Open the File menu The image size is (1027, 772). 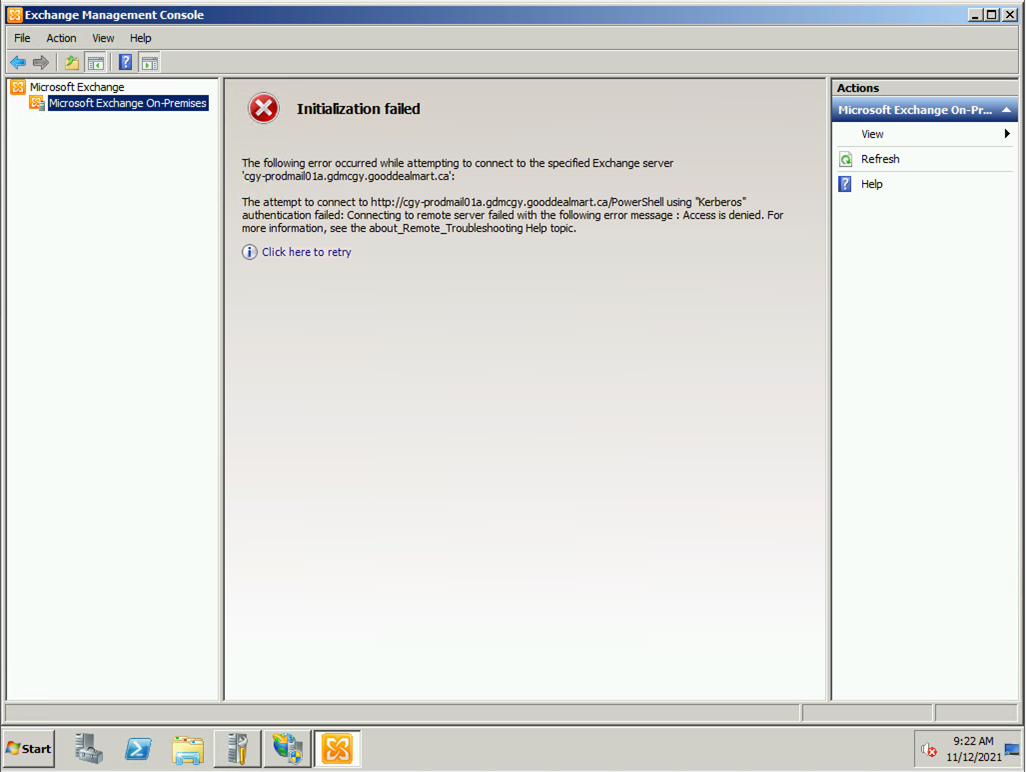click(x=22, y=38)
